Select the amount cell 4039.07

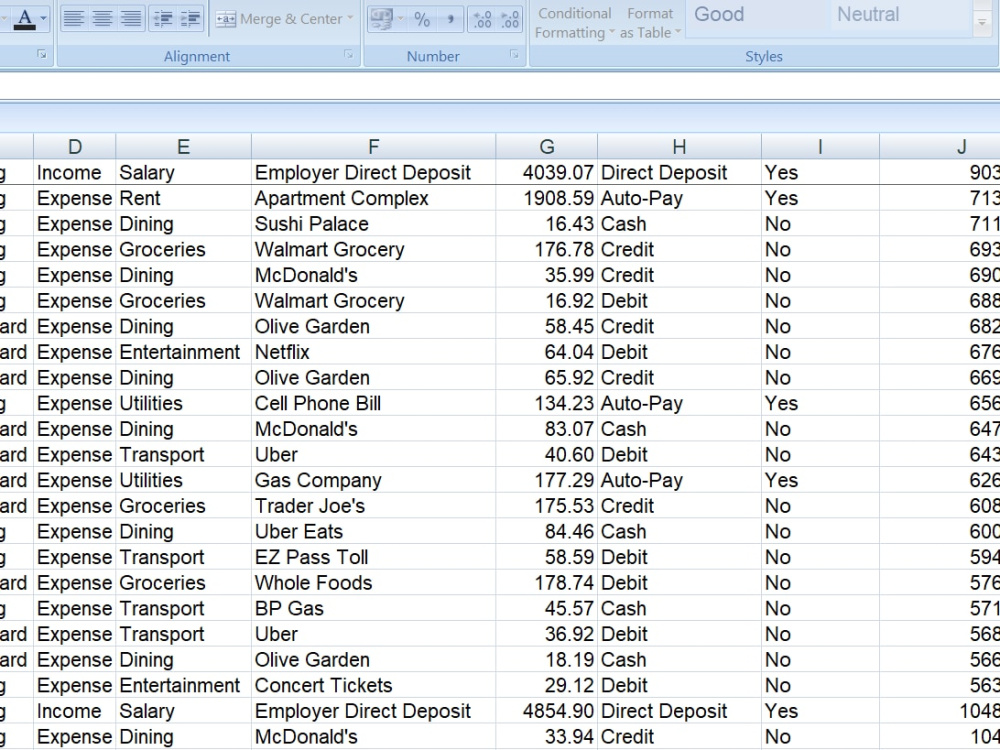(547, 172)
